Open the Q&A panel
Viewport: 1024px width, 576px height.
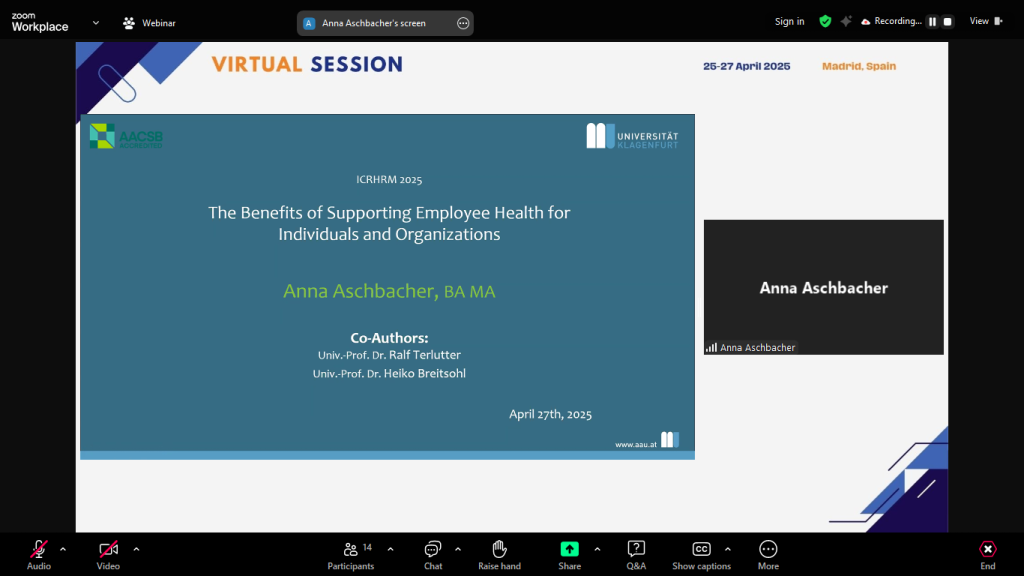point(636,549)
